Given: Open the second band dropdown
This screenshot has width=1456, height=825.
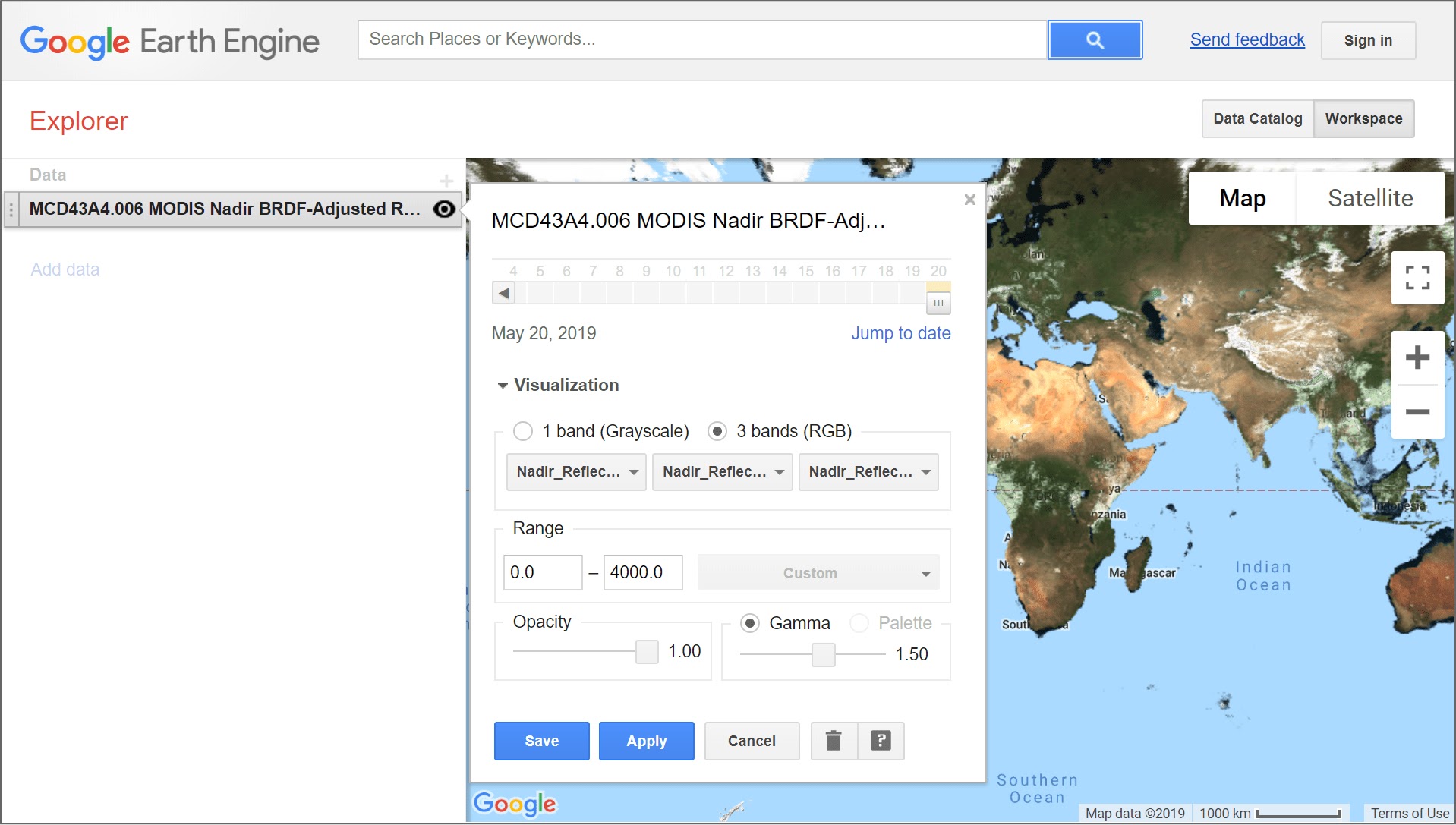Looking at the screenshot, I should [723, 472].
